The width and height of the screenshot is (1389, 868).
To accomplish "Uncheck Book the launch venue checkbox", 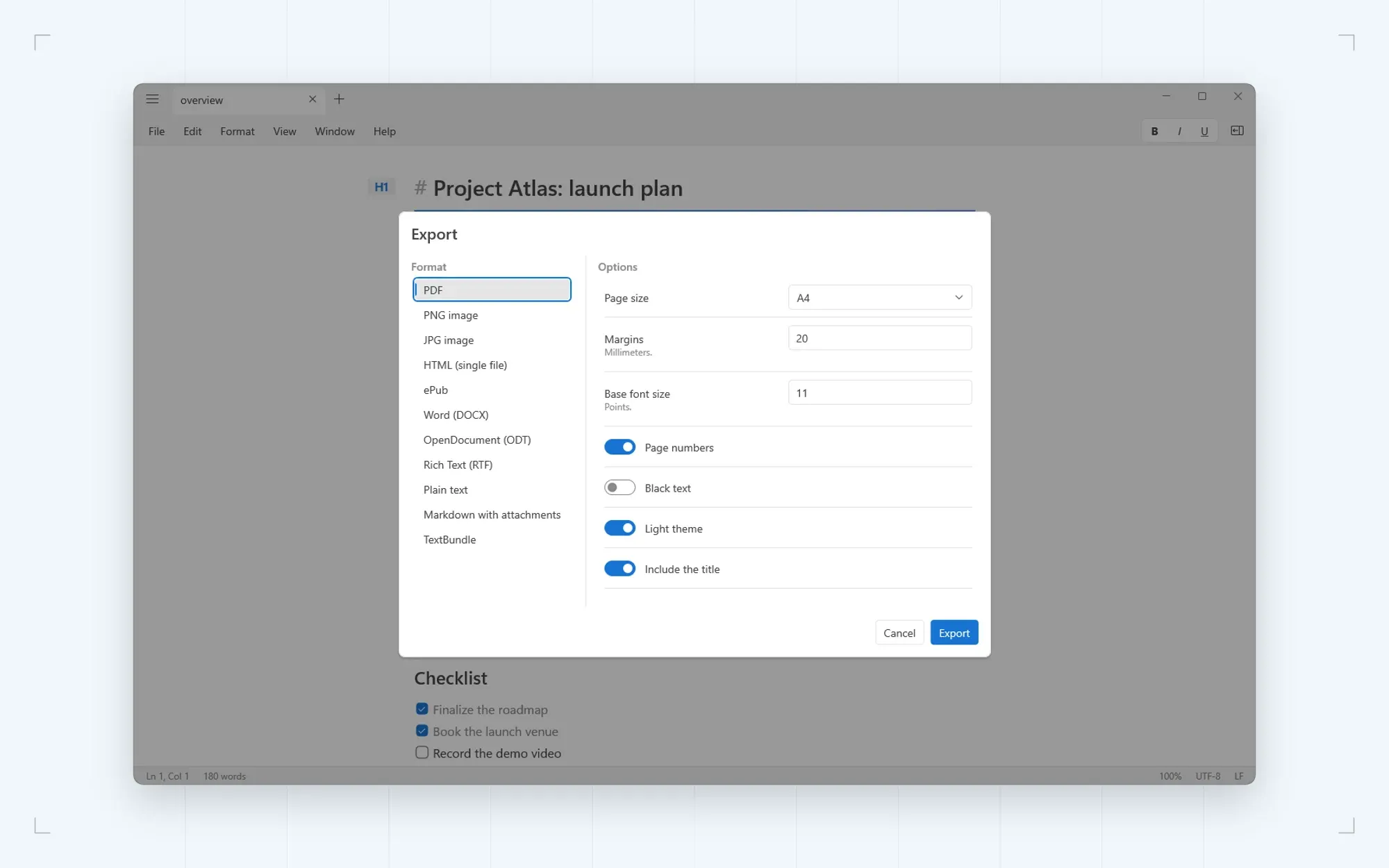I will [422, 731].
